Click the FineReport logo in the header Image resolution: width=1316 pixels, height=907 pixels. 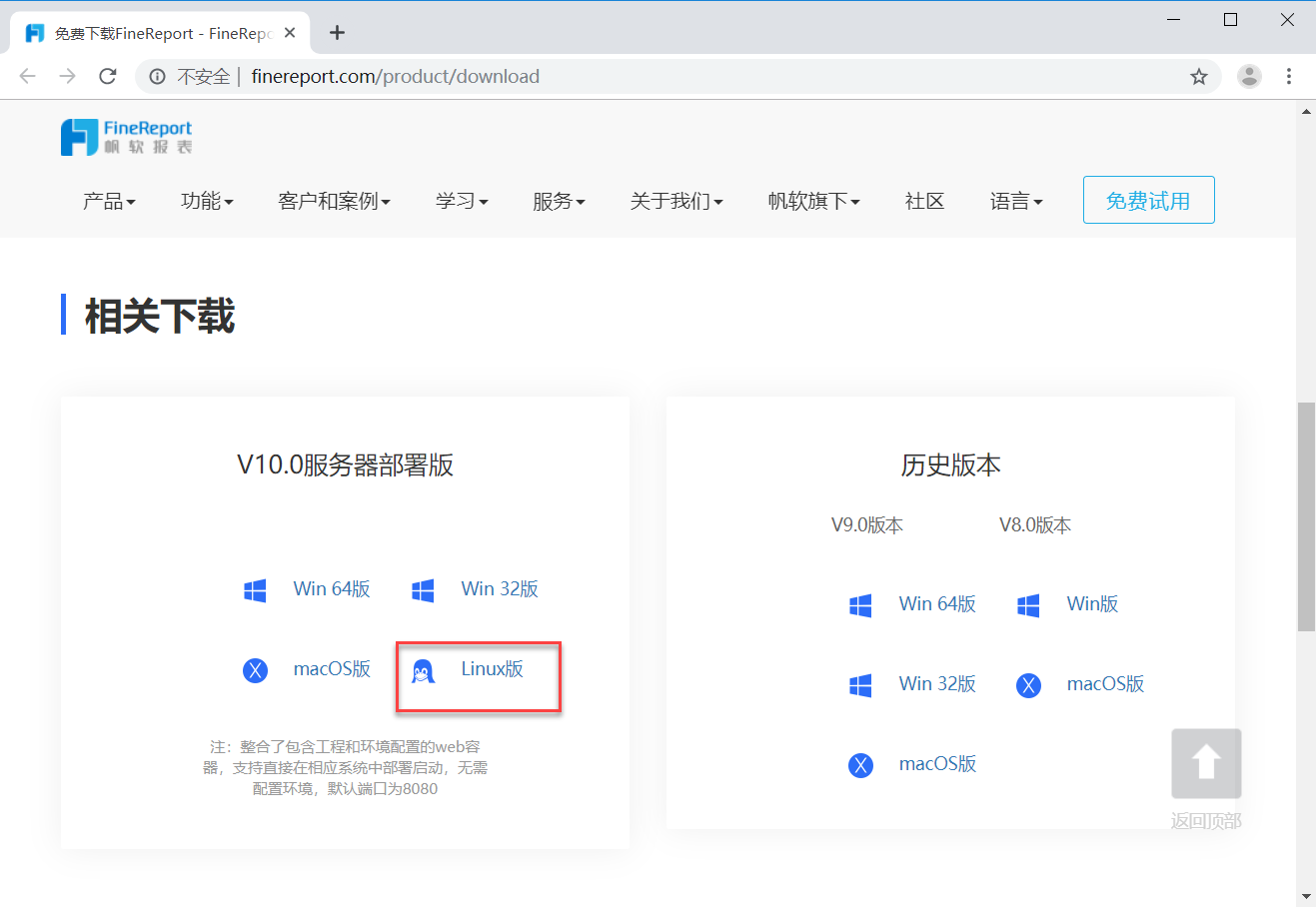coord(126,137)
